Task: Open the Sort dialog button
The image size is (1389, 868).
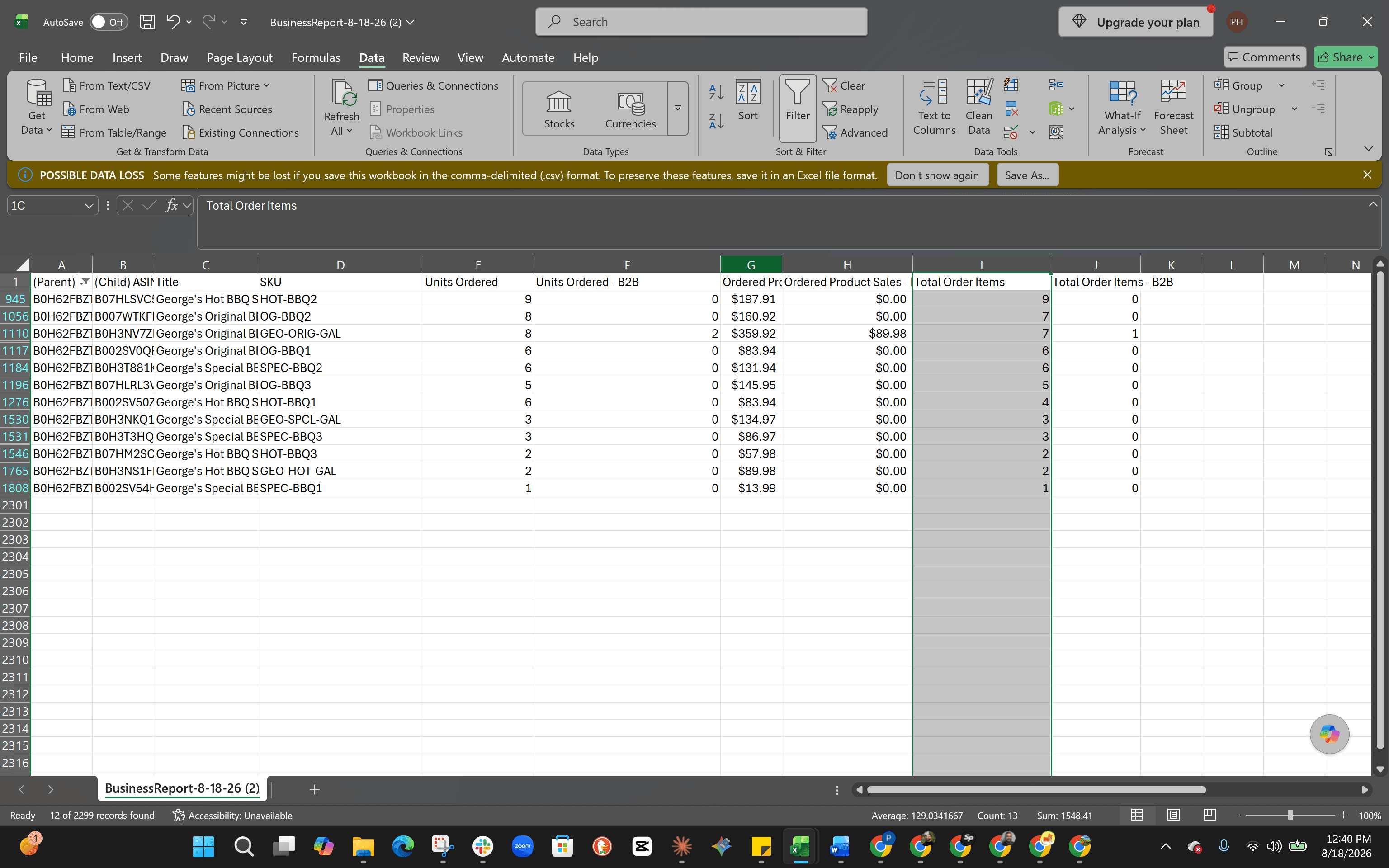Action: pyautogui.click(x=748, y=100)
